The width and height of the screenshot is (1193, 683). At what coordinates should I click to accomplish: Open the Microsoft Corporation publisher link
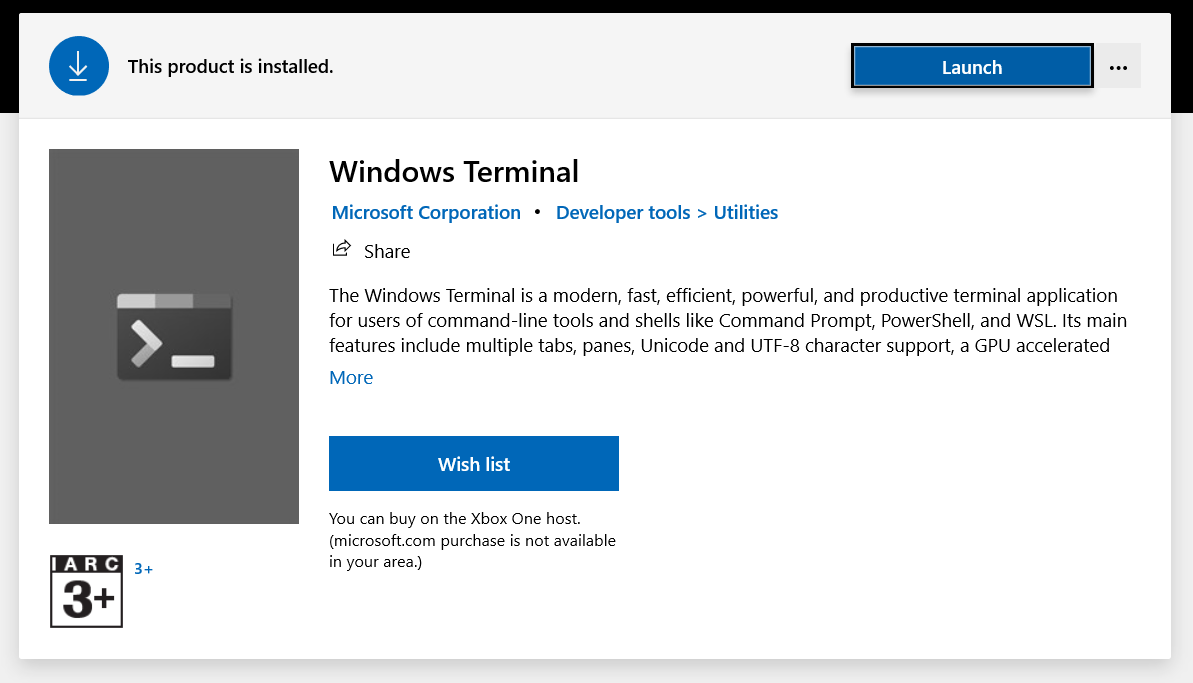426,212
